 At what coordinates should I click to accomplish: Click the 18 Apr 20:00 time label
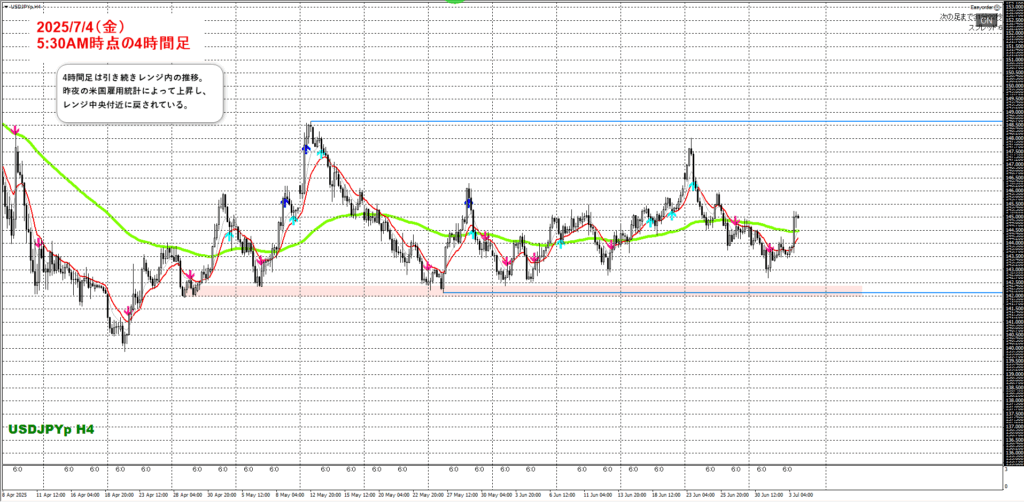point(120,495)
